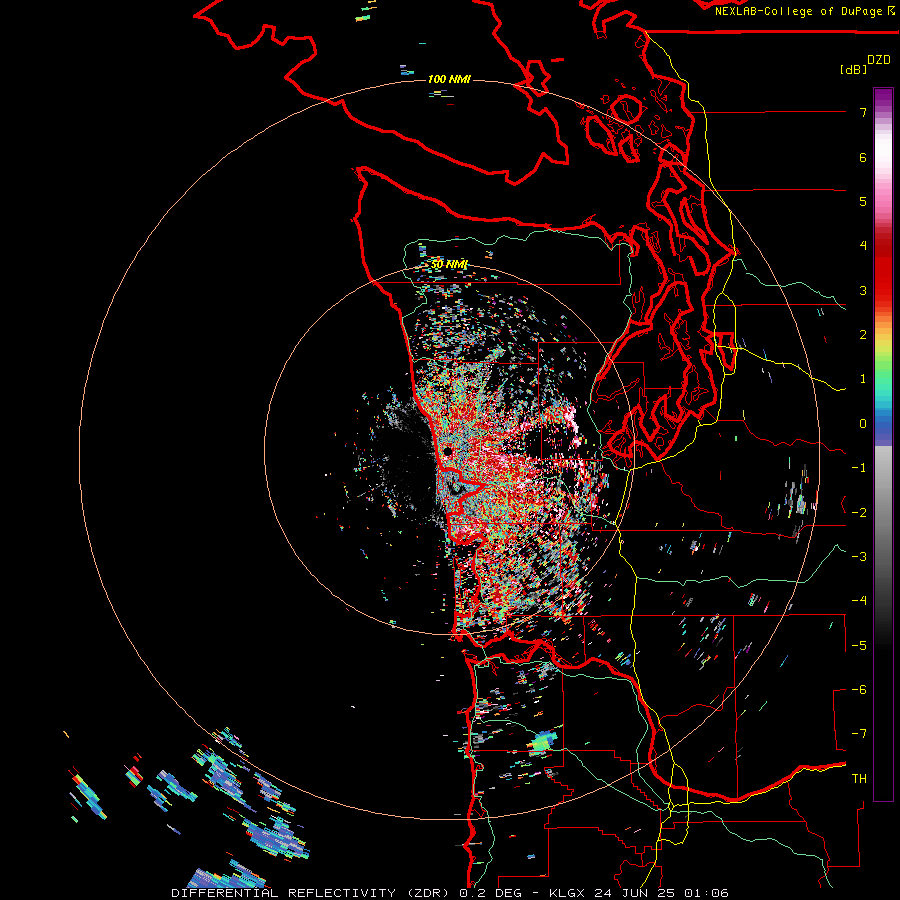The height and width of the screenshot is (900, 900).
Task: Click the 1 value on the color scale
Action: (x=863, y=379)
